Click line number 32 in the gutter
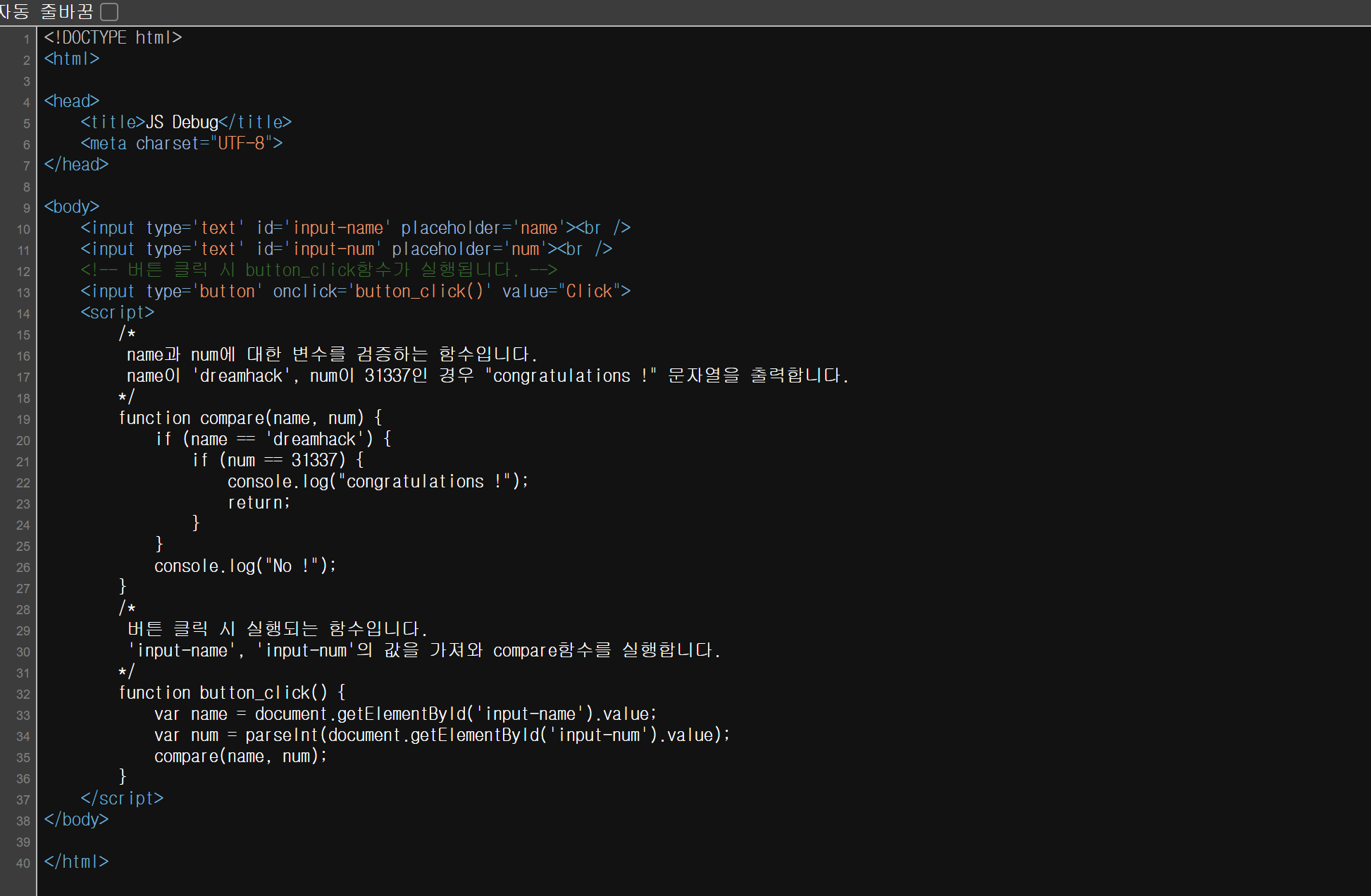This screenshot has width=1371, height=896. [23, 695]
